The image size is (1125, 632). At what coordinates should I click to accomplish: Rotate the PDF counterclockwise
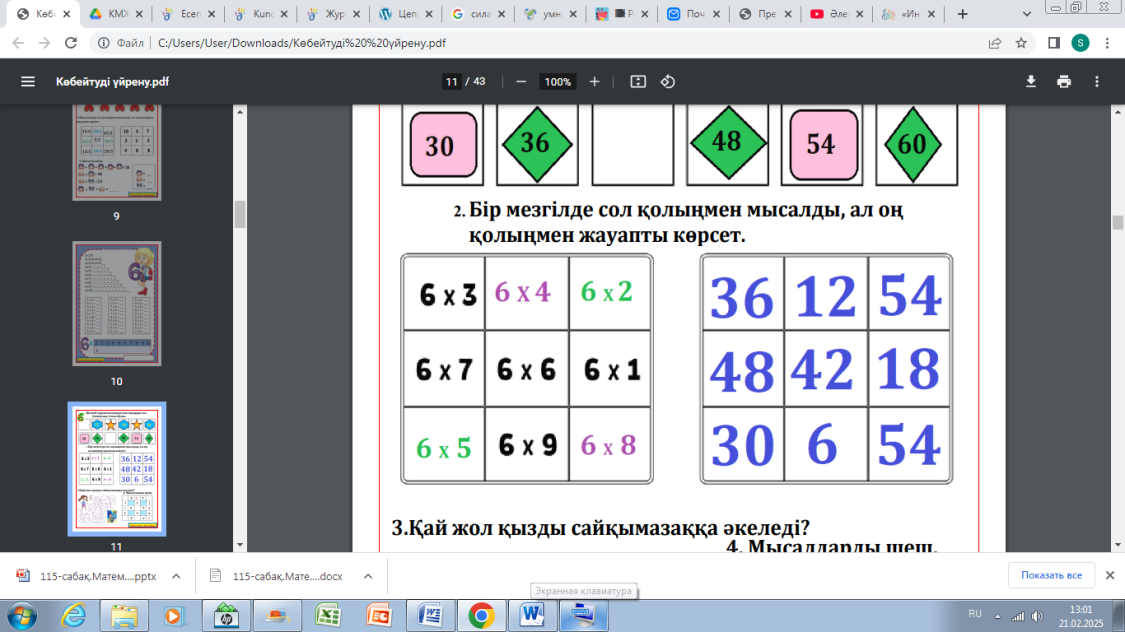pos(668,82)
